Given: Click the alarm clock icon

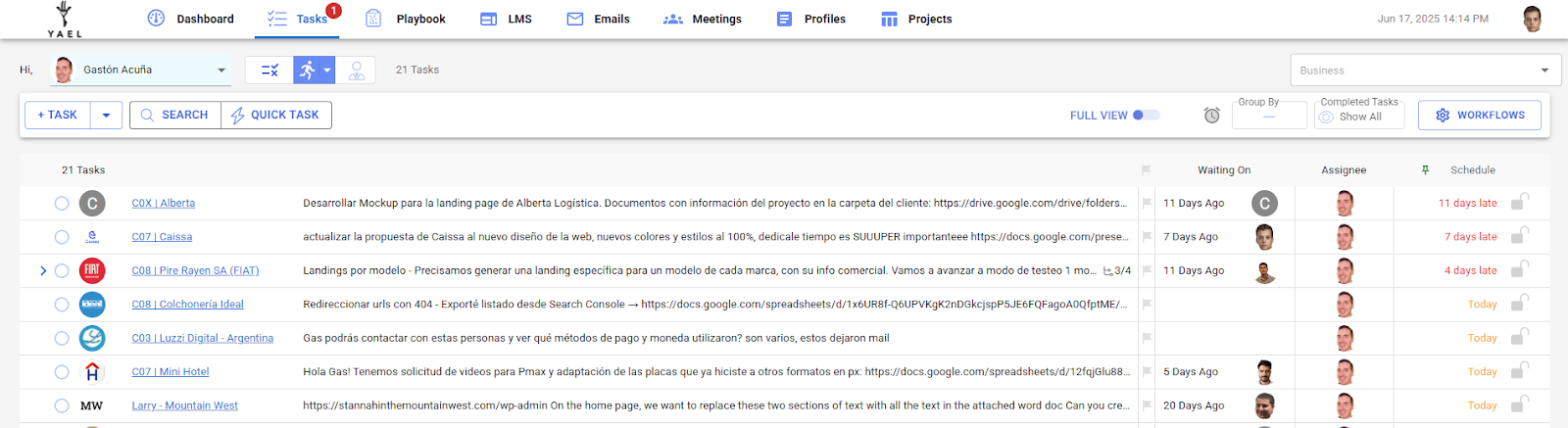Looking at the screenshot, I should click(1211, 116).
